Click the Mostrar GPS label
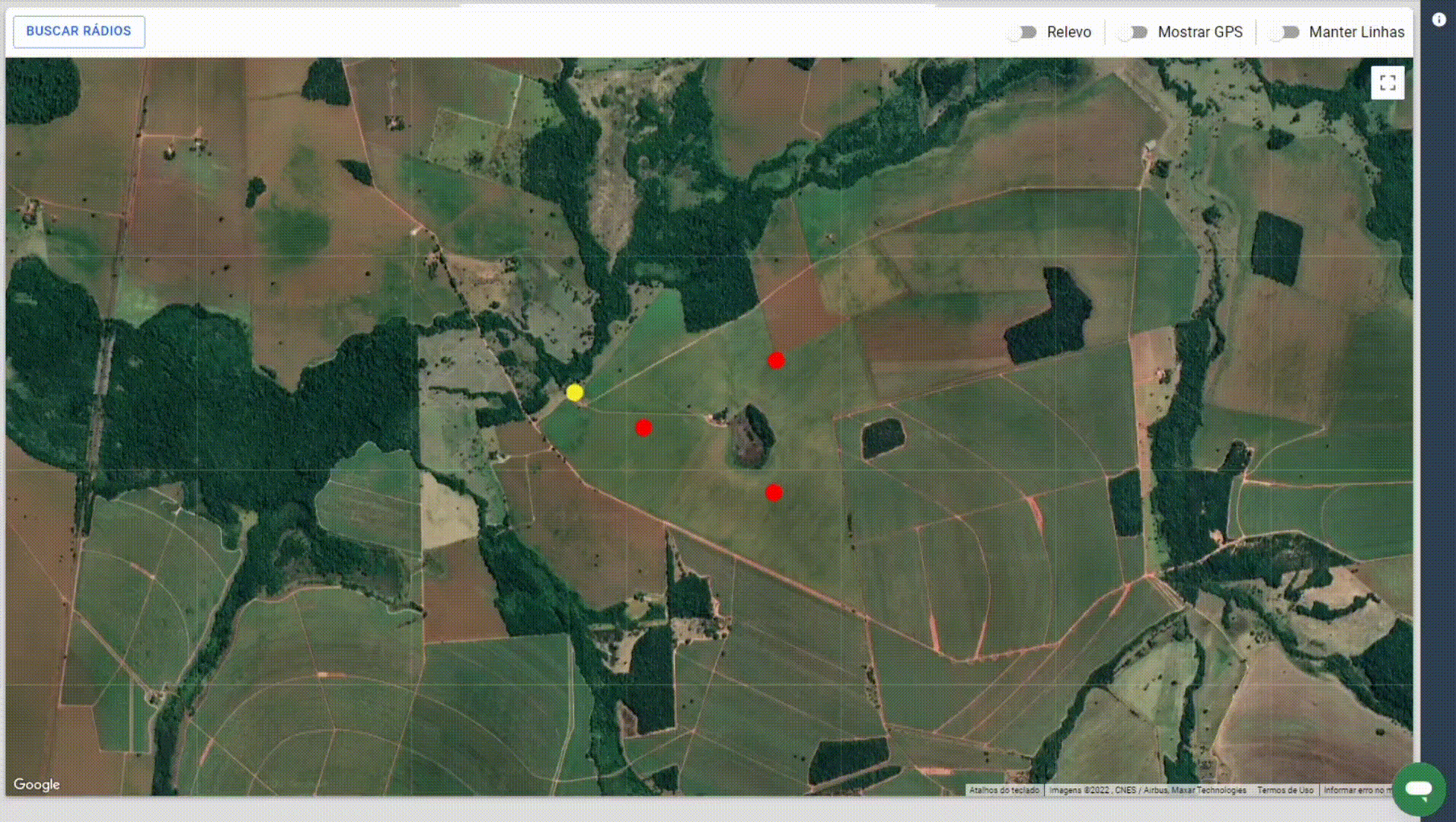The width and height of the screenshot is (1456, 822). (x=1200, y=32)
